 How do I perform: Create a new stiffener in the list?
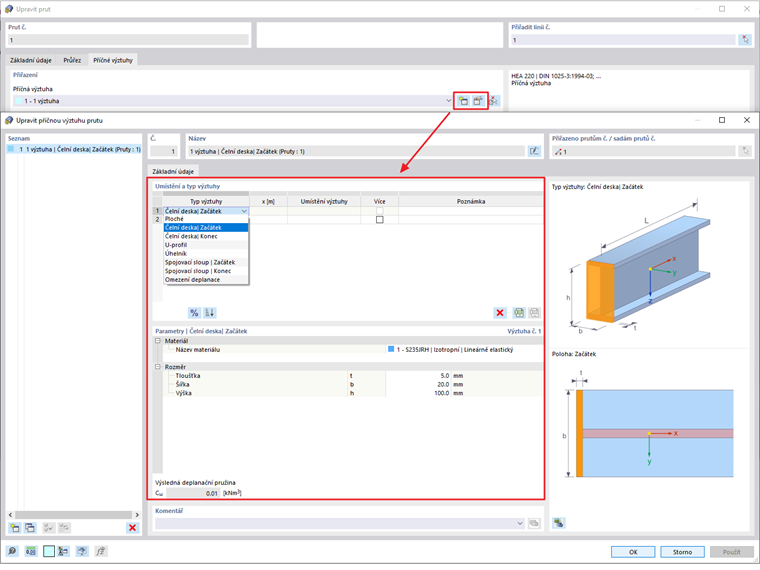tap(15, 528)
